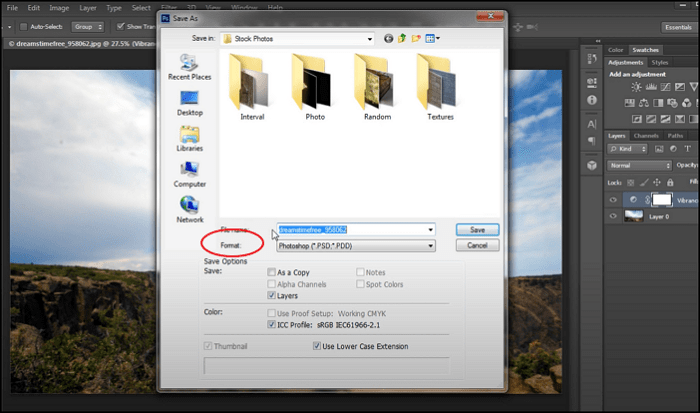700x413 pixels.
Task: Enable the As a Copy checkbox
Action: pos(271,272)
